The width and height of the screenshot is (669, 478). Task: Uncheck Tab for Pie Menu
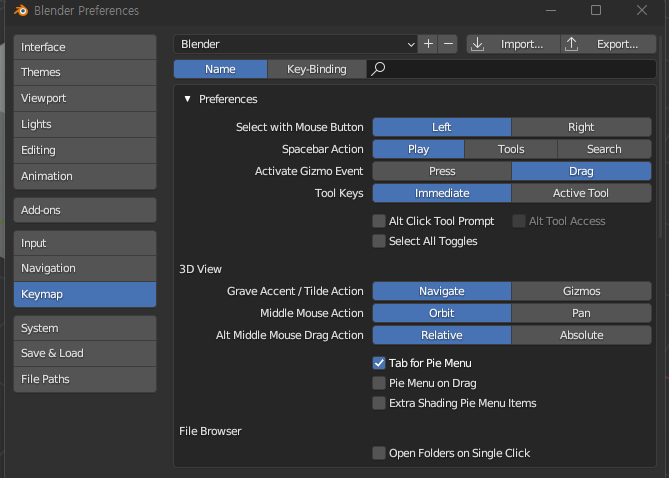pos(379,363)
